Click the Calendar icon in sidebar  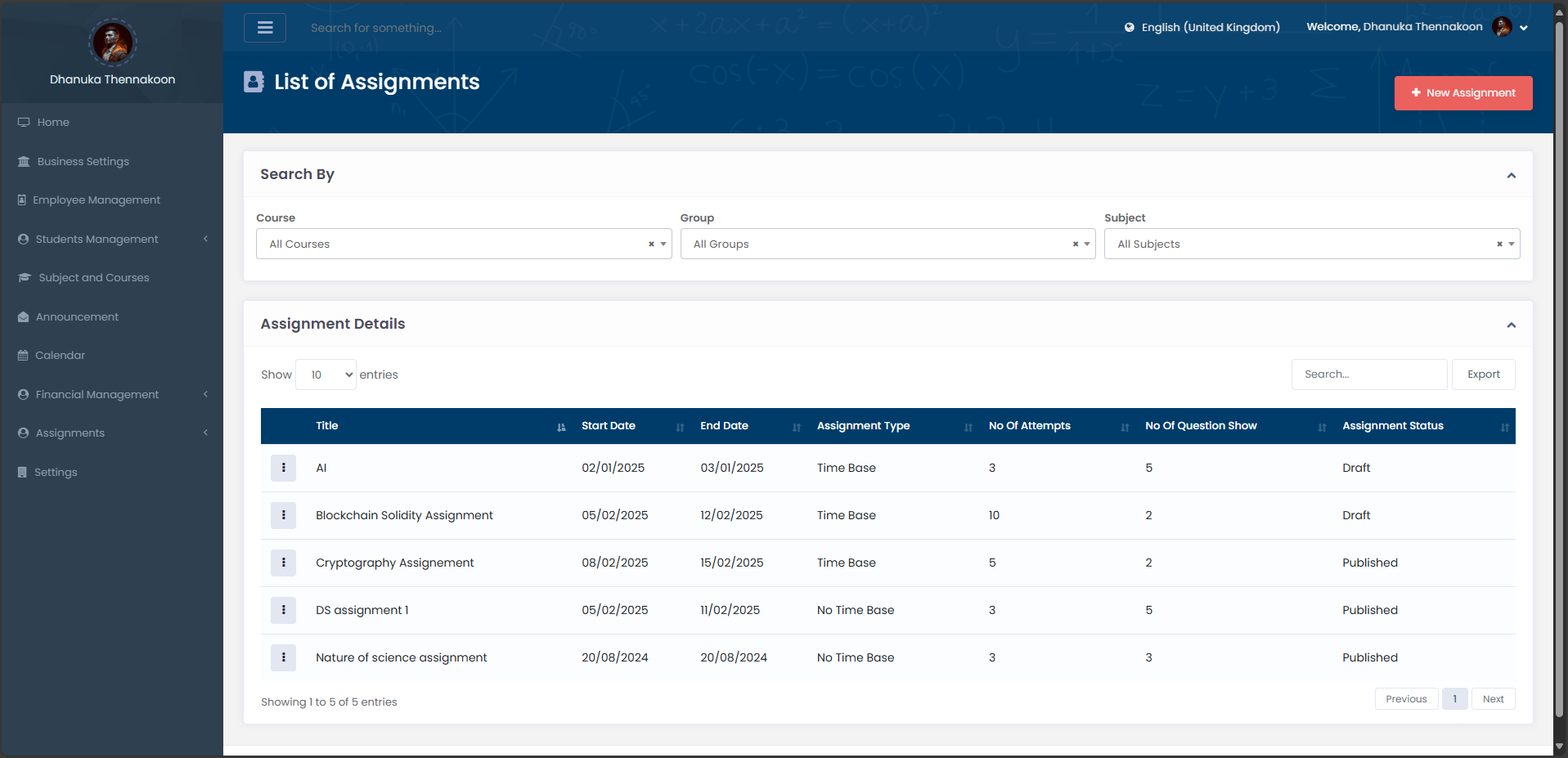point(23,356)
